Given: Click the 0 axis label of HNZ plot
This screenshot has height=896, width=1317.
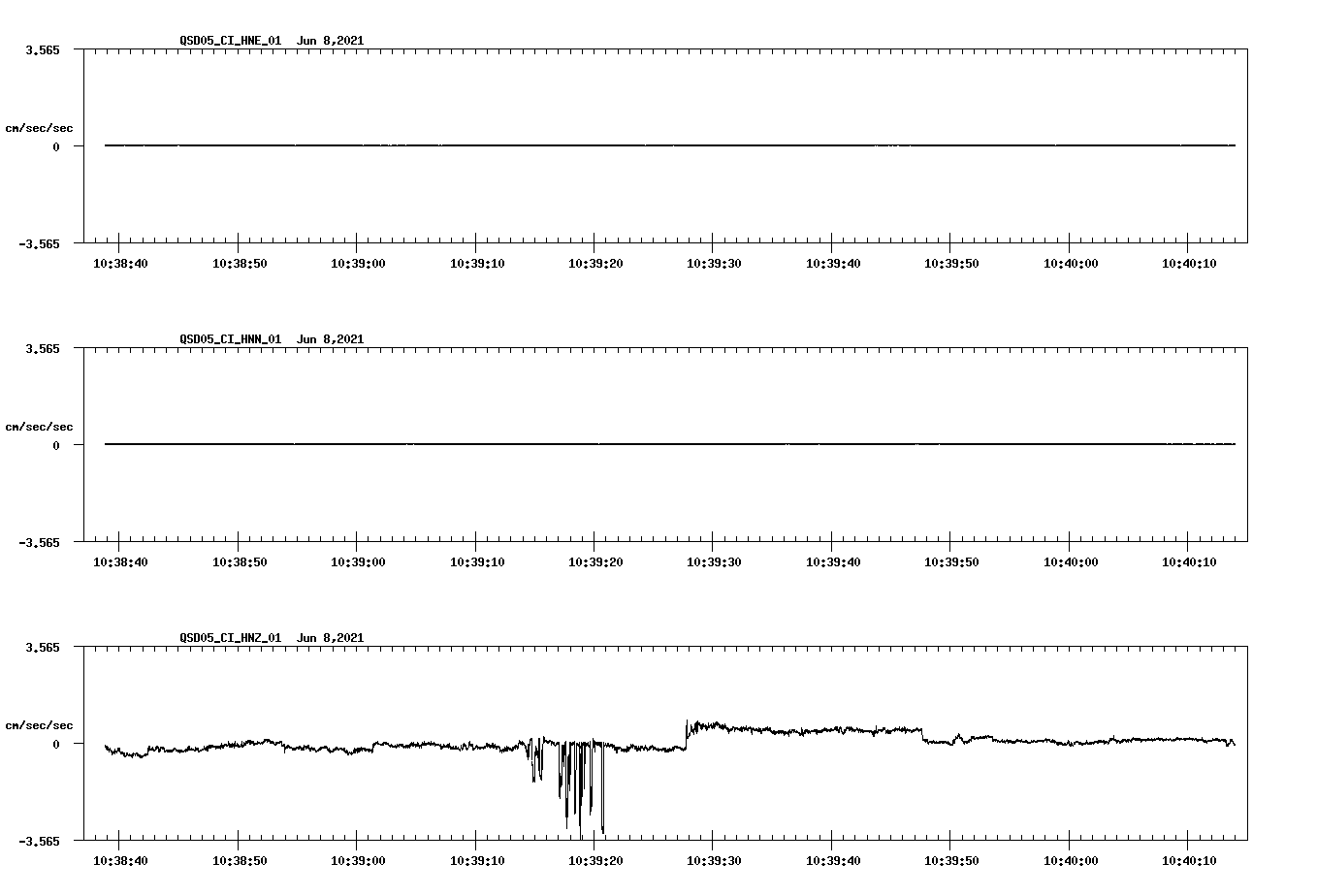Looking at the screenshot, I should [x=56, y=744].
